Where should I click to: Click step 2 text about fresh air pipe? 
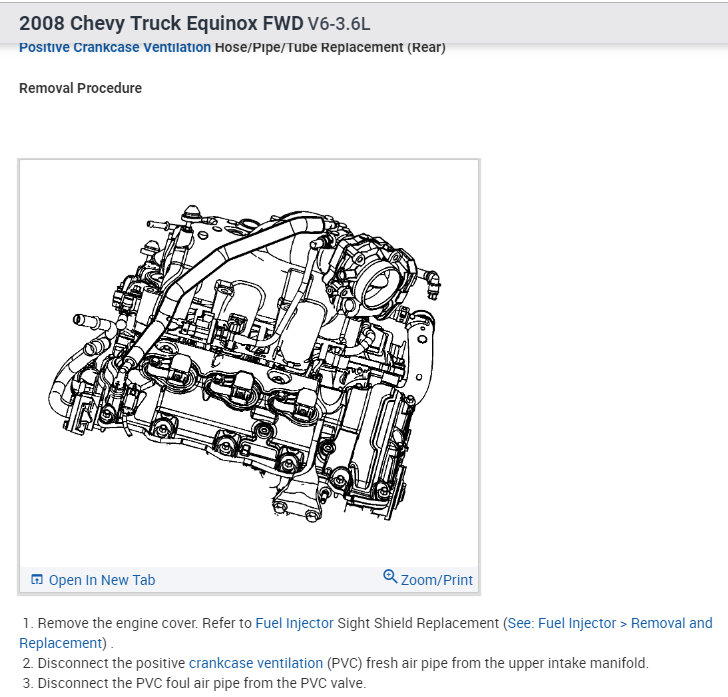tap(335, 663)
